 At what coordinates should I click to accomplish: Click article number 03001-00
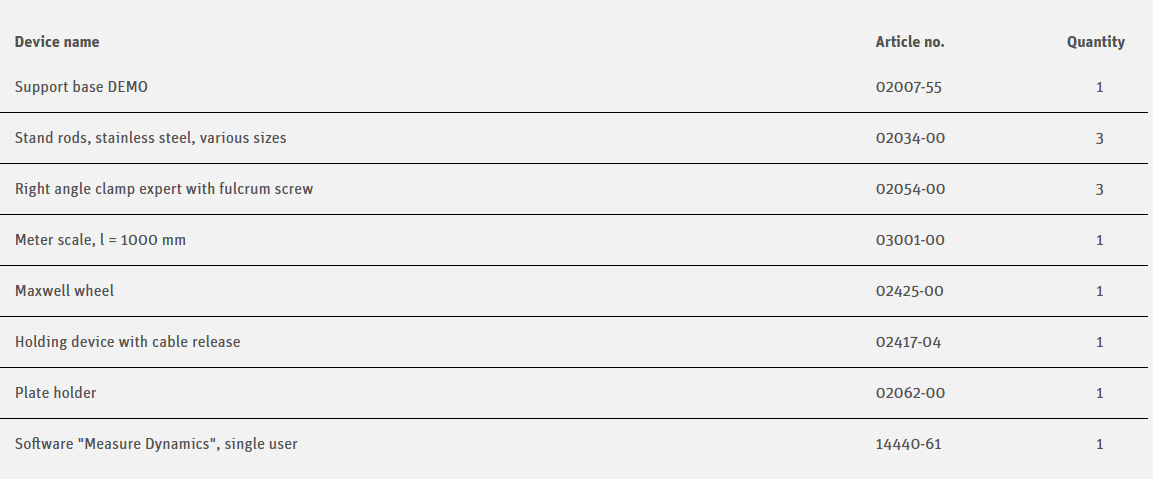point(910,240)
